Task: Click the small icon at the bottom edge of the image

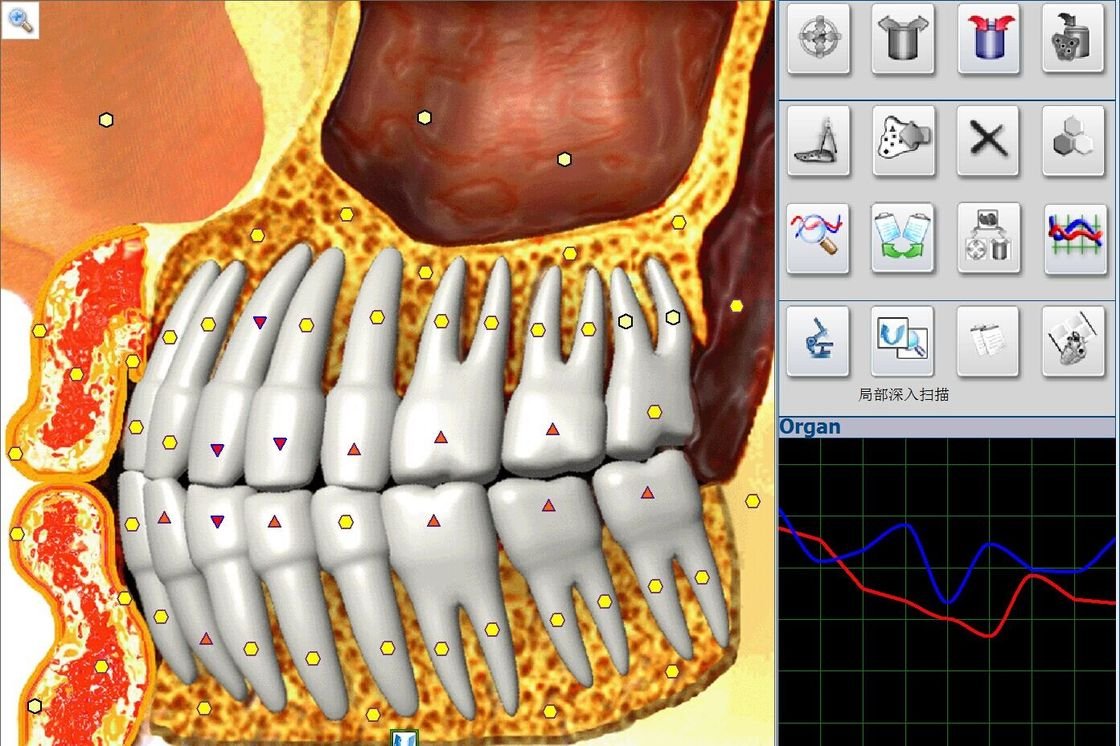Action: 404,738
